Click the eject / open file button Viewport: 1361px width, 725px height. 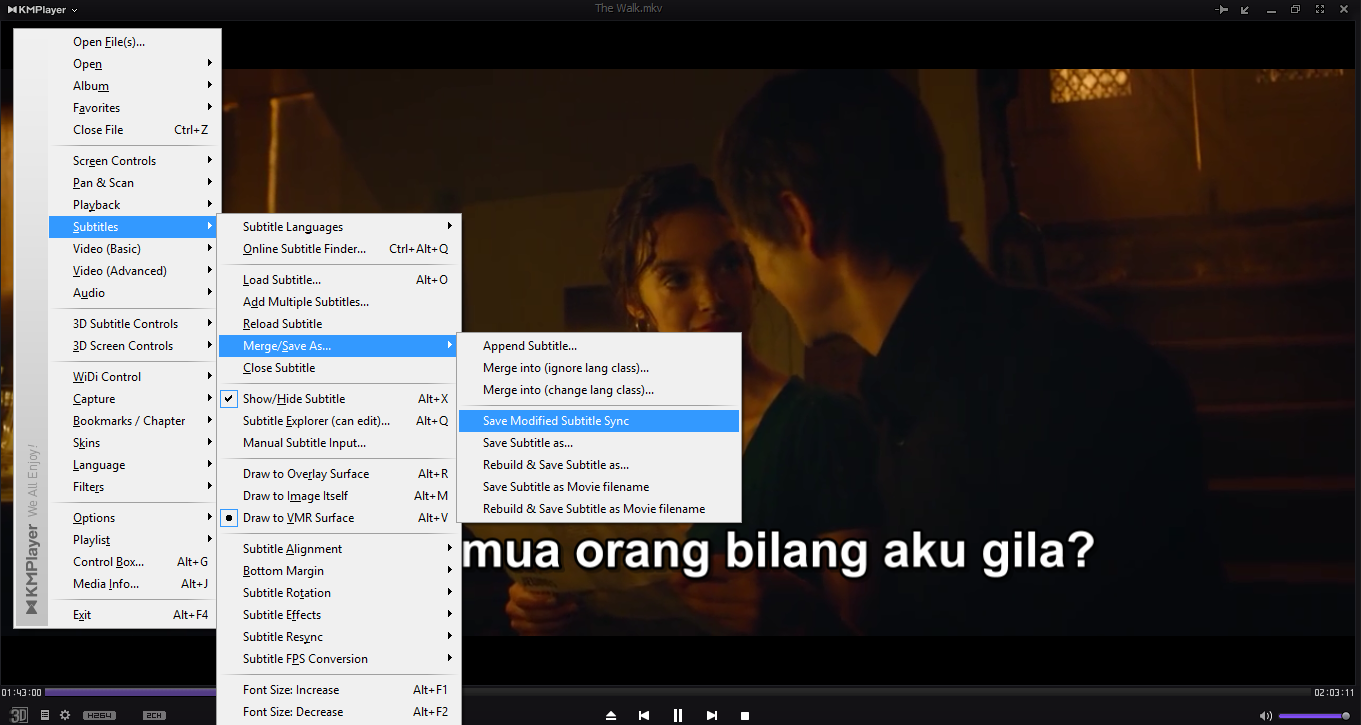pyautogui.click(x=611, y=715)
